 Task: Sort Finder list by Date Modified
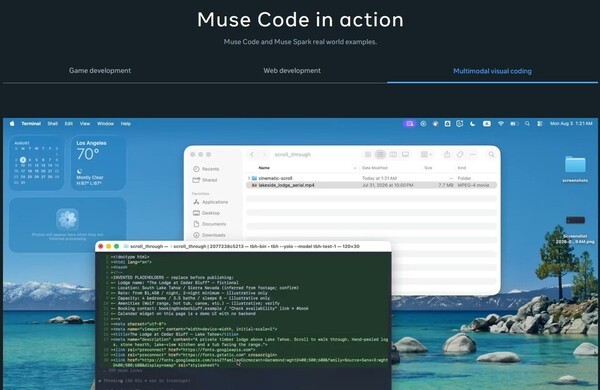tap(375, 168)
